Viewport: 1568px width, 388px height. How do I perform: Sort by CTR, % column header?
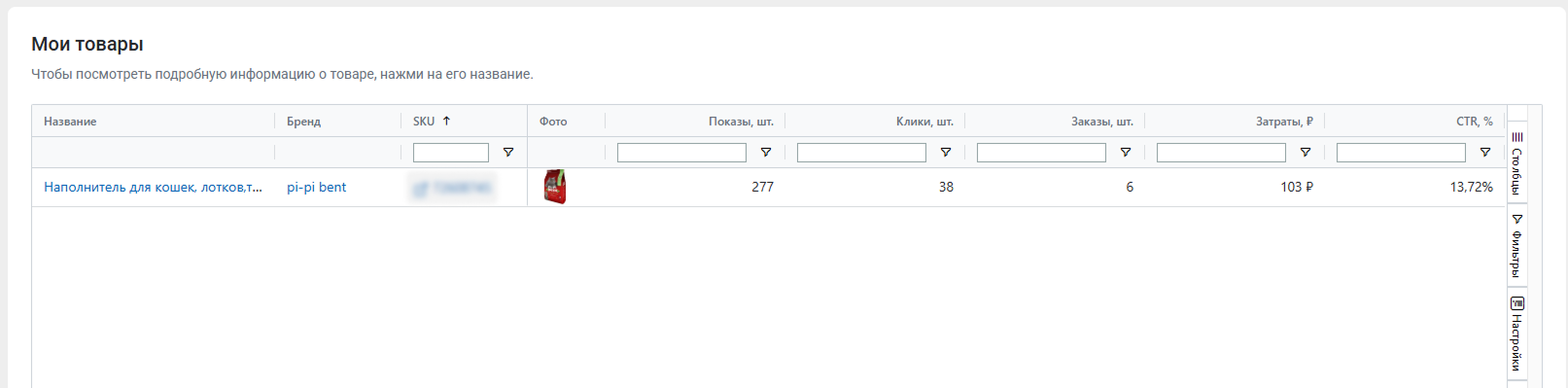1474,122
